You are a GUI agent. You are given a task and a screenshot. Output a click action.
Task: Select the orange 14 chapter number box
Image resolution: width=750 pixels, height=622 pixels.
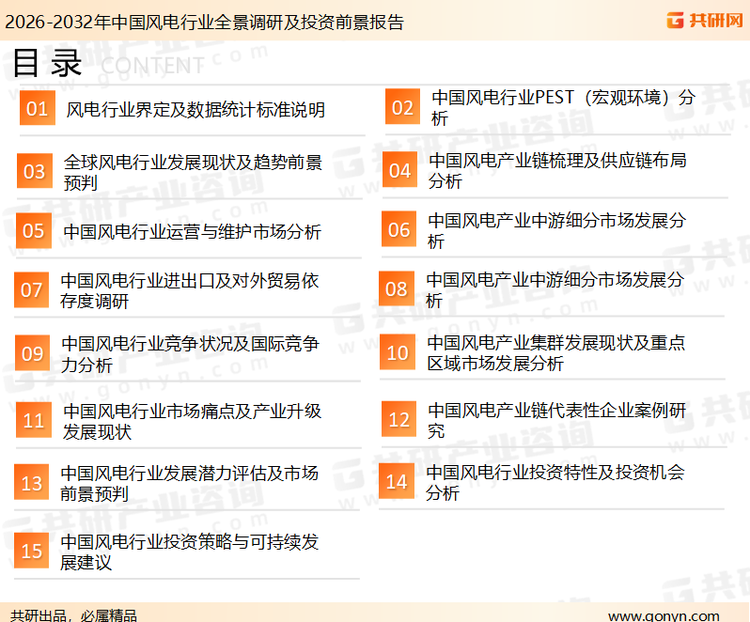point(397,481)
